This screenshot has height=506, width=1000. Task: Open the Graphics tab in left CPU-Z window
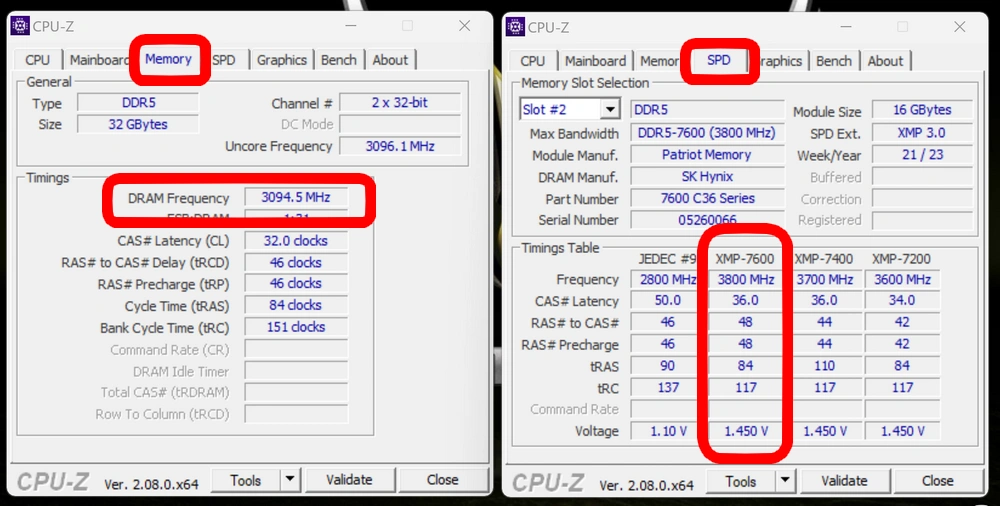click(x=282, y=60)
